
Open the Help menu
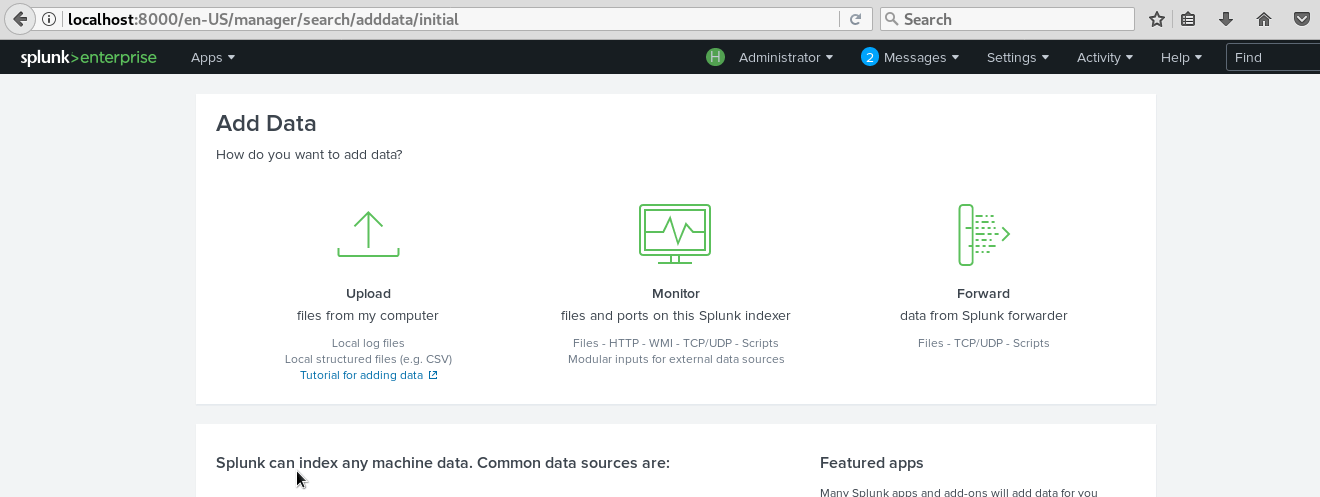pos(1182,57)
